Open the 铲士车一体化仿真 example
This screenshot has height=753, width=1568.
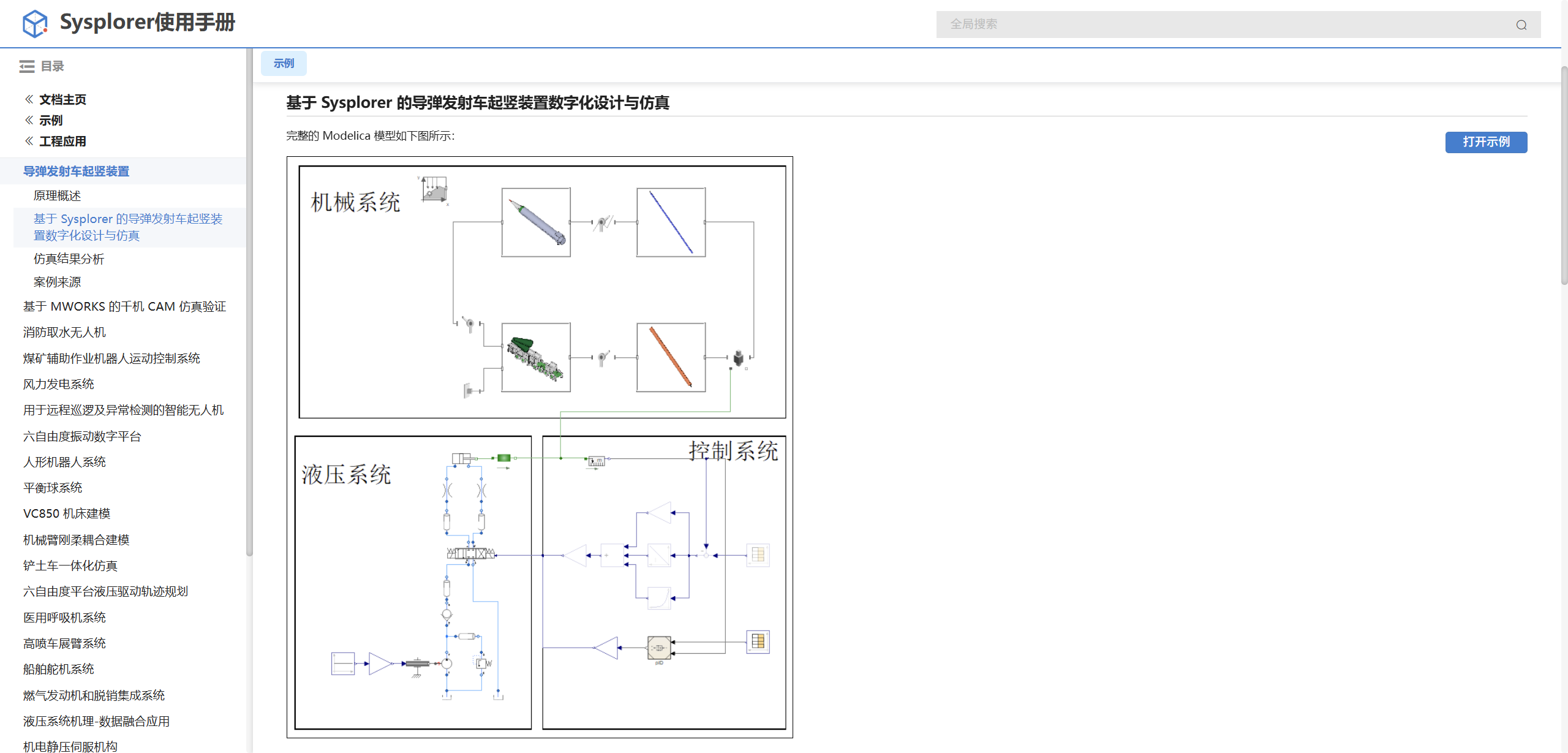(70, 566)
